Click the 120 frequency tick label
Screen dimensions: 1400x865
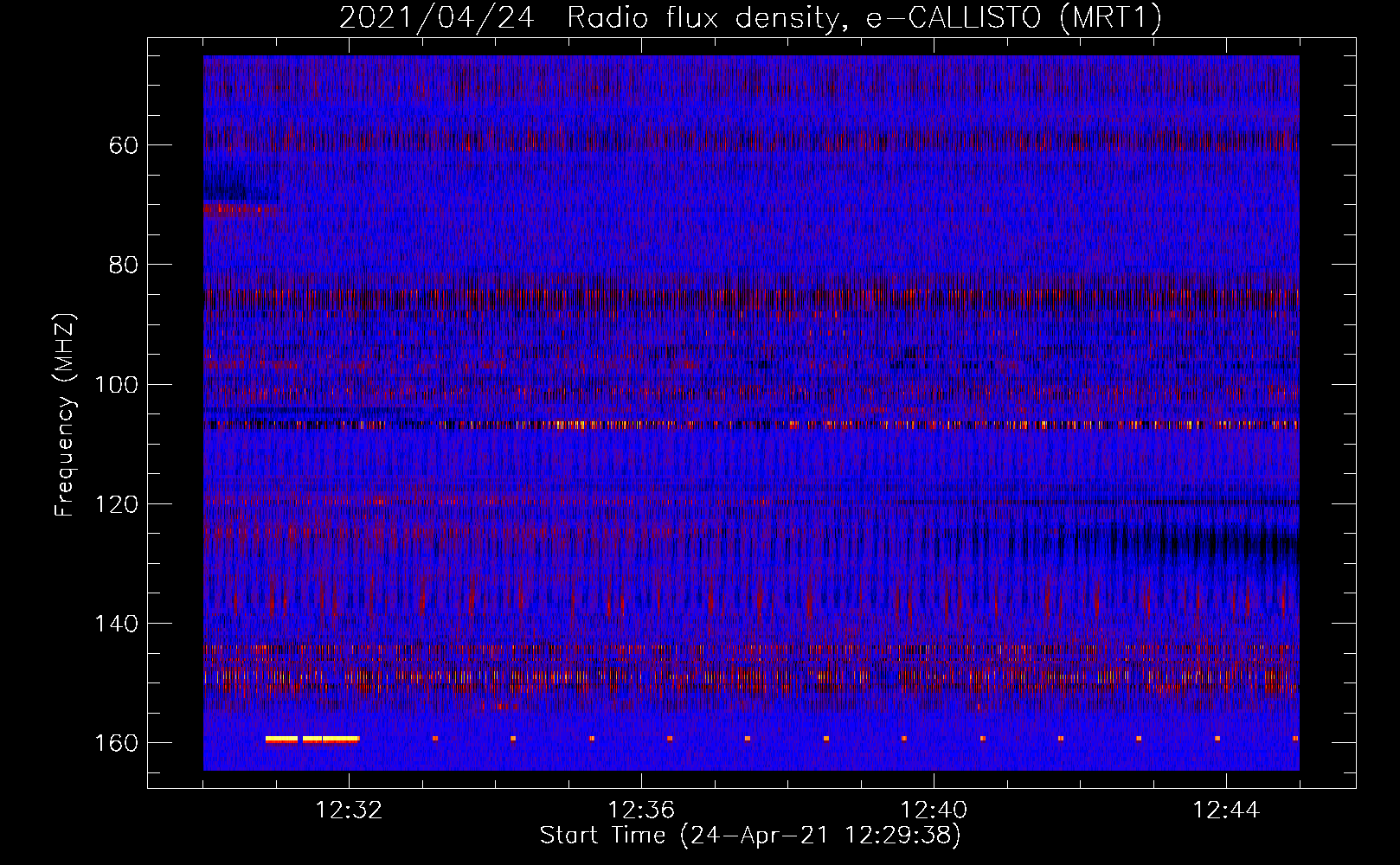pyautogui.click(x=117, y=503)
